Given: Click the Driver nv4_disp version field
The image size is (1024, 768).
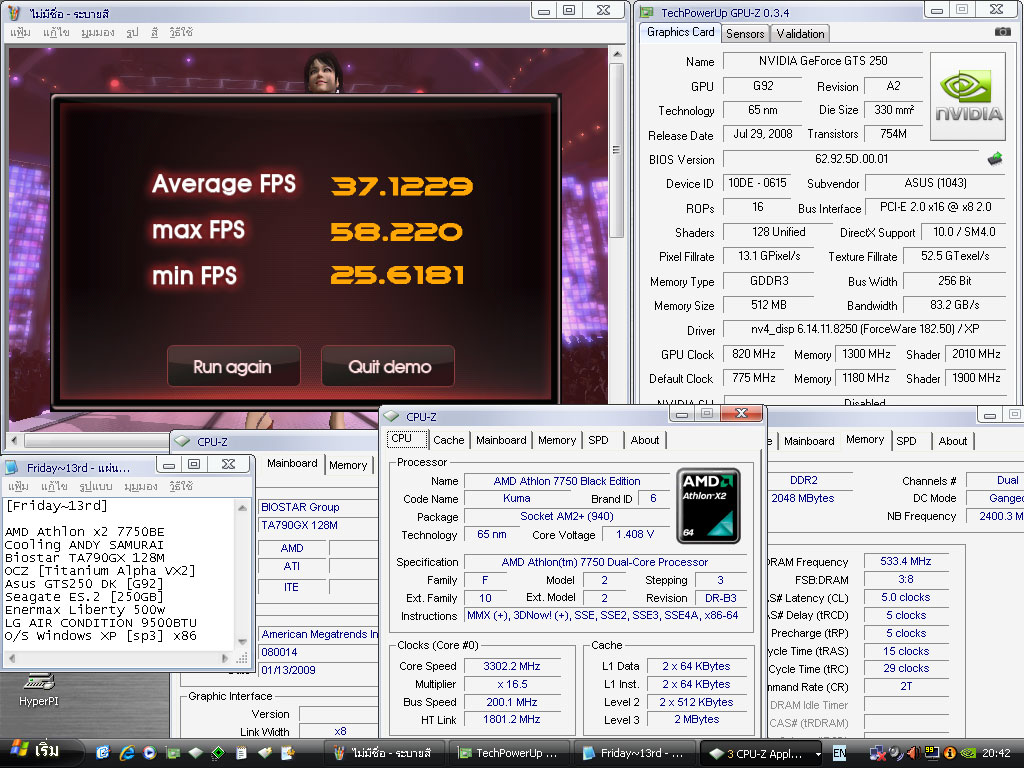Looking at the screenshot, I should [x=865, y=329].
